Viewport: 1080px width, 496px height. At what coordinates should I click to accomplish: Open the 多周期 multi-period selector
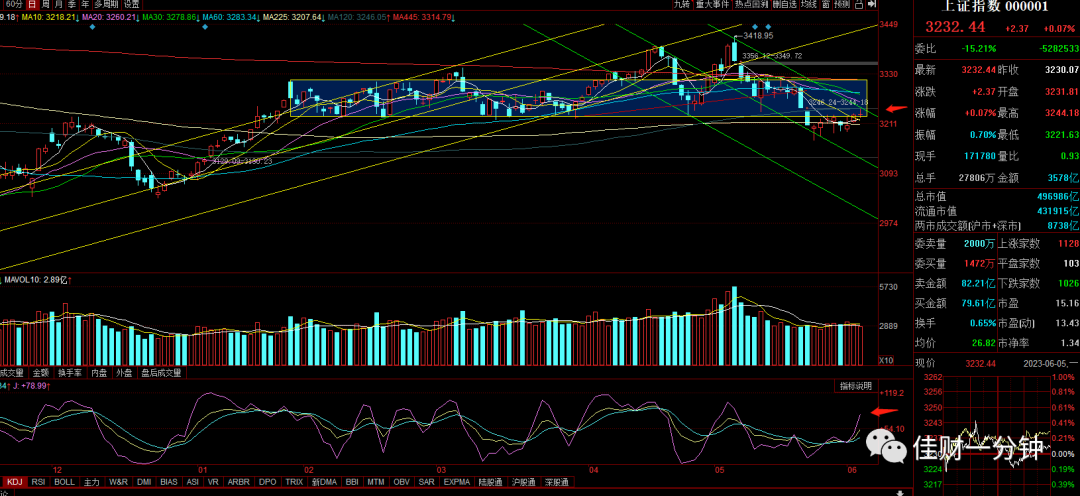pos(106,4)
